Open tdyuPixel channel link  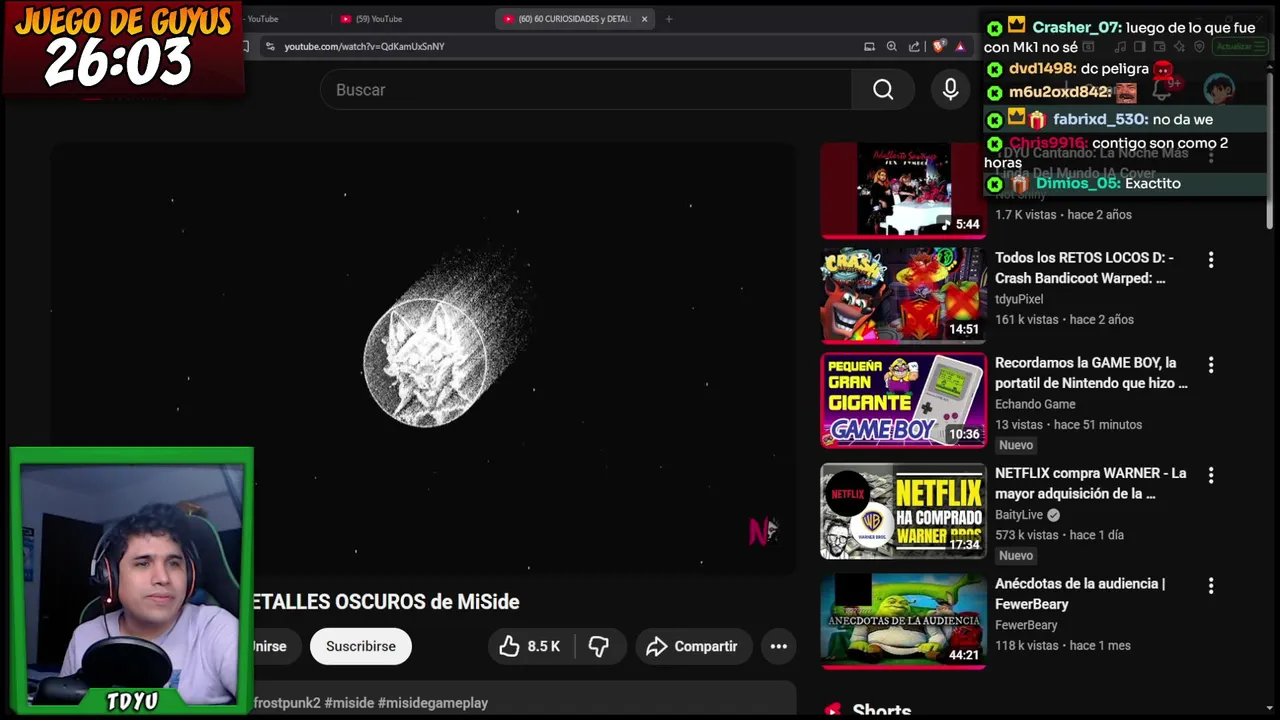(1019, 299)
